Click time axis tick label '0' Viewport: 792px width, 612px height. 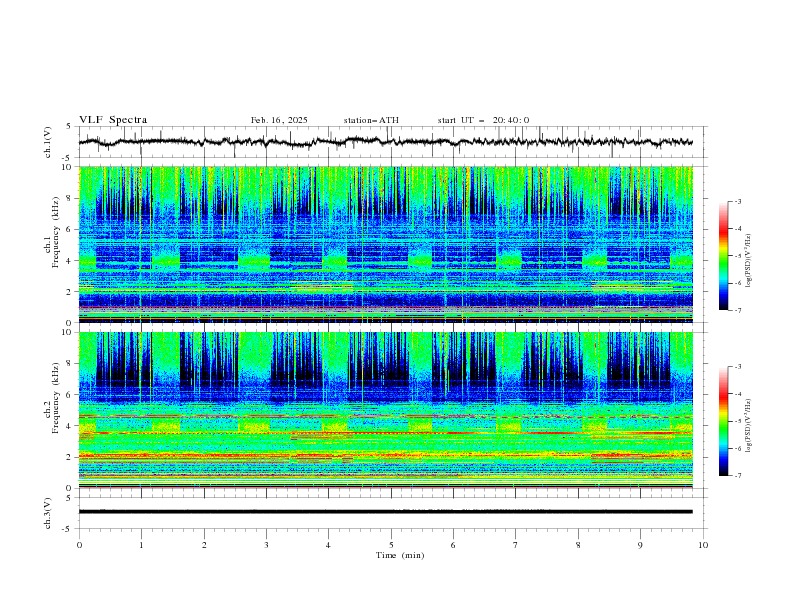[x=79, y=545]
